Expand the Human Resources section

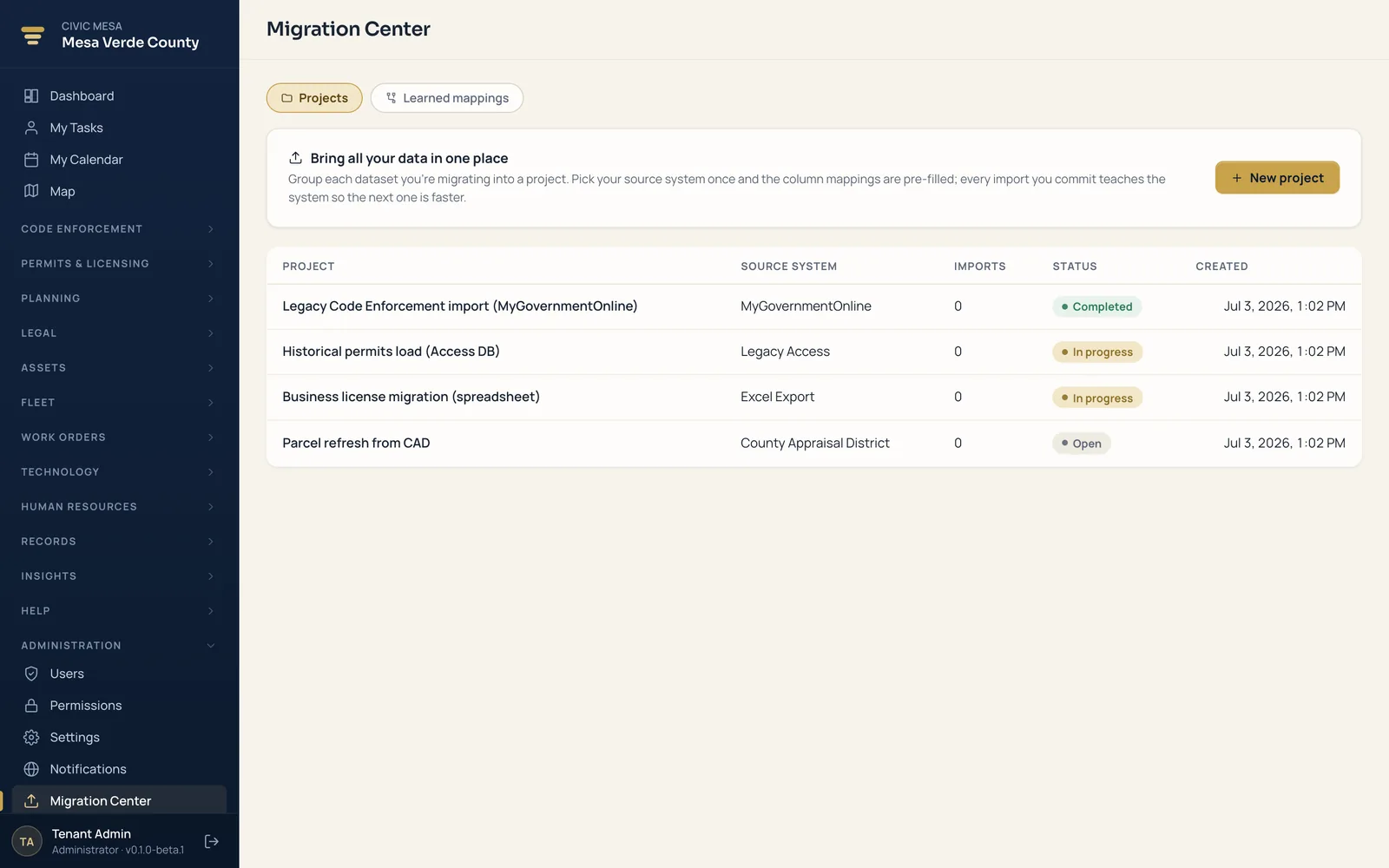[x=119, y=507]
